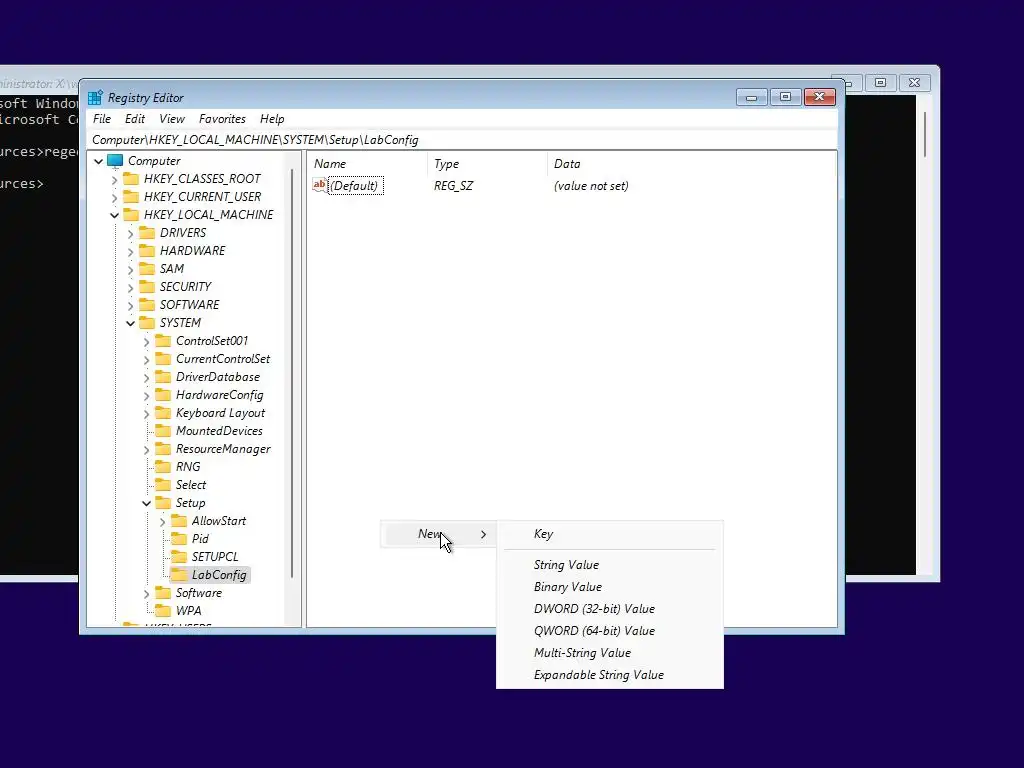
Task: Collapse the SYSTEM node
Action: click(130, 323)
